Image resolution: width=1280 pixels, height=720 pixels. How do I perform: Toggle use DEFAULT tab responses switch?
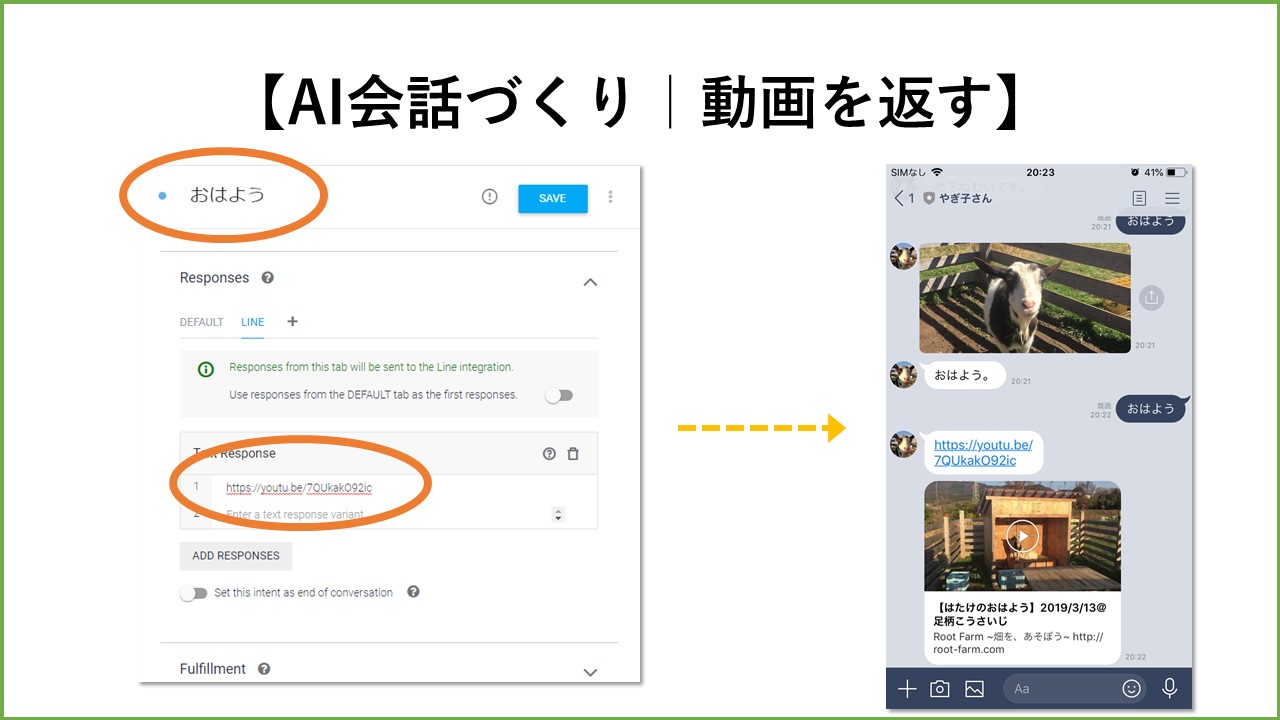click(x=559, y=395)
